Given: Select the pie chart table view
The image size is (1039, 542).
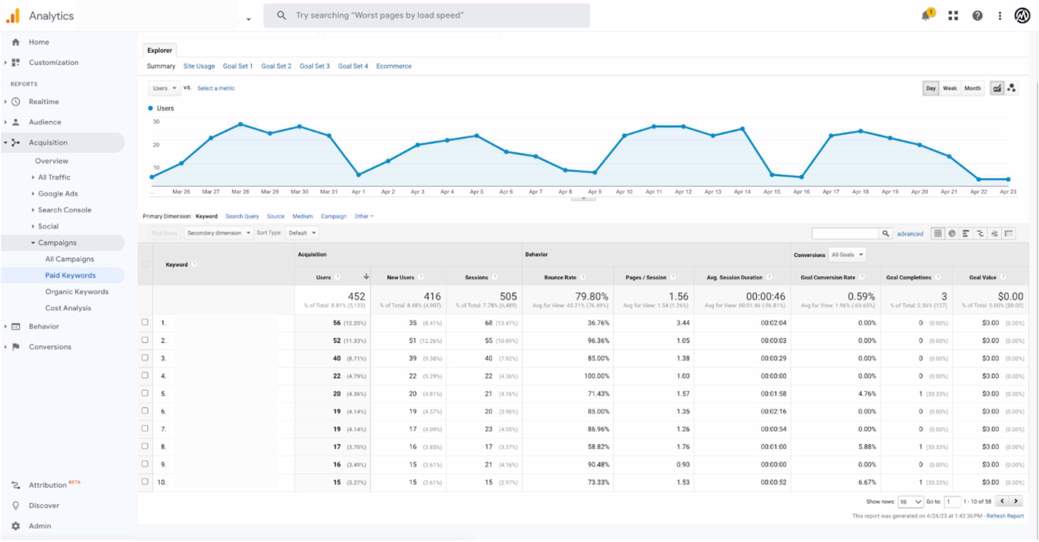Looking at the screenshot, I should [952, 233].
